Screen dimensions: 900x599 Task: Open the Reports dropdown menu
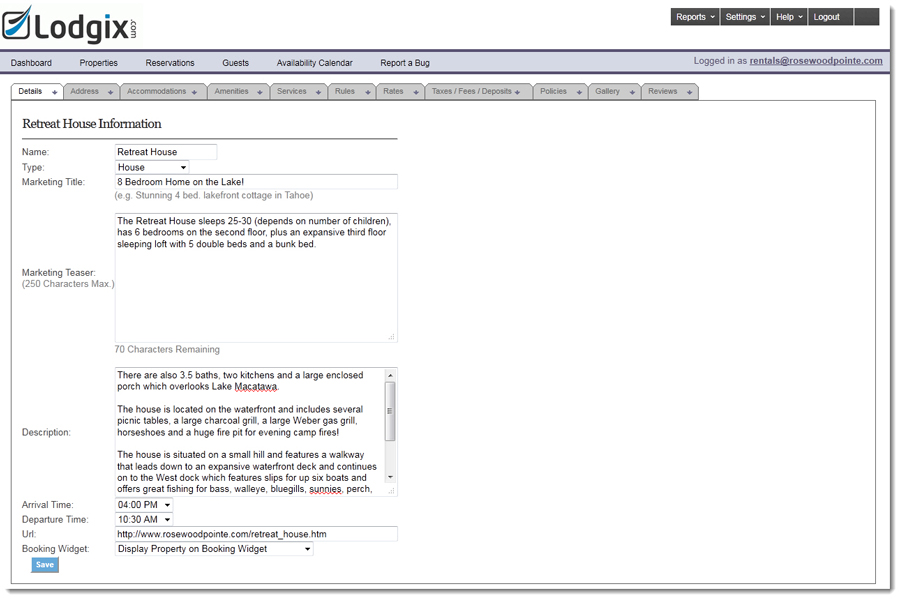point(695,17)
